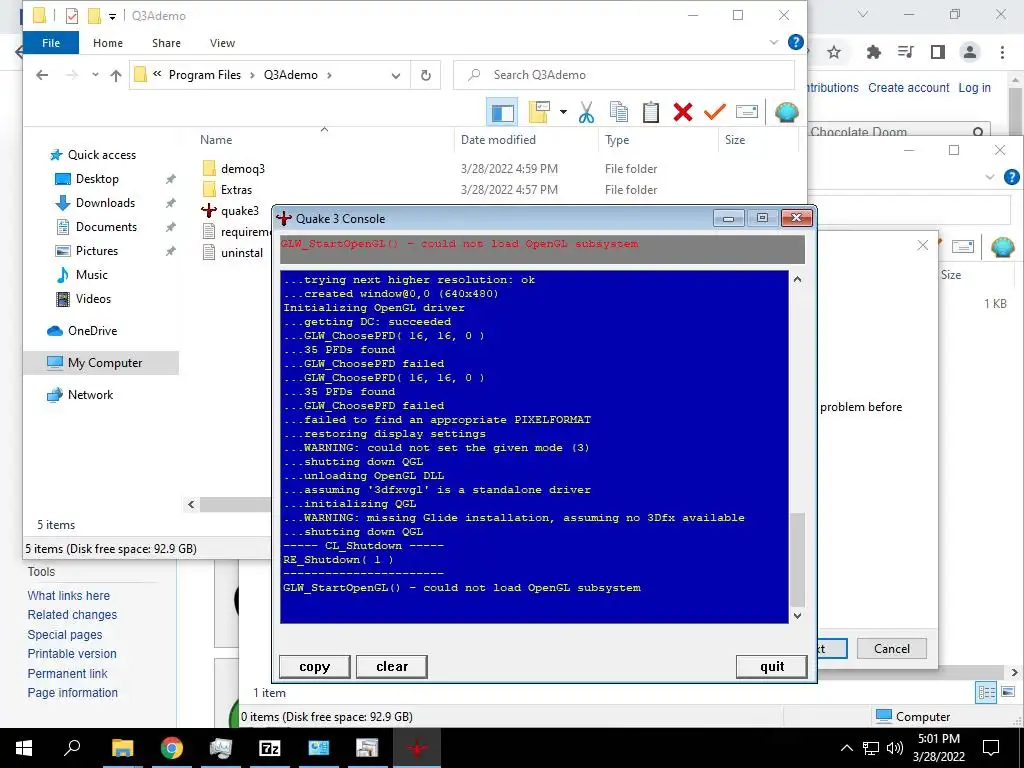Viewport: 1024px width, 768px height.
Task: Click the Log in link in Chrome
Action: click(974, 88)
